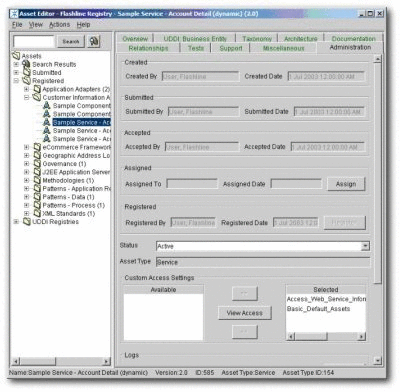Click the XML Standards folder icon
Image resolution: width=400 pixels, height=392 pixels.
pos(37,214)
